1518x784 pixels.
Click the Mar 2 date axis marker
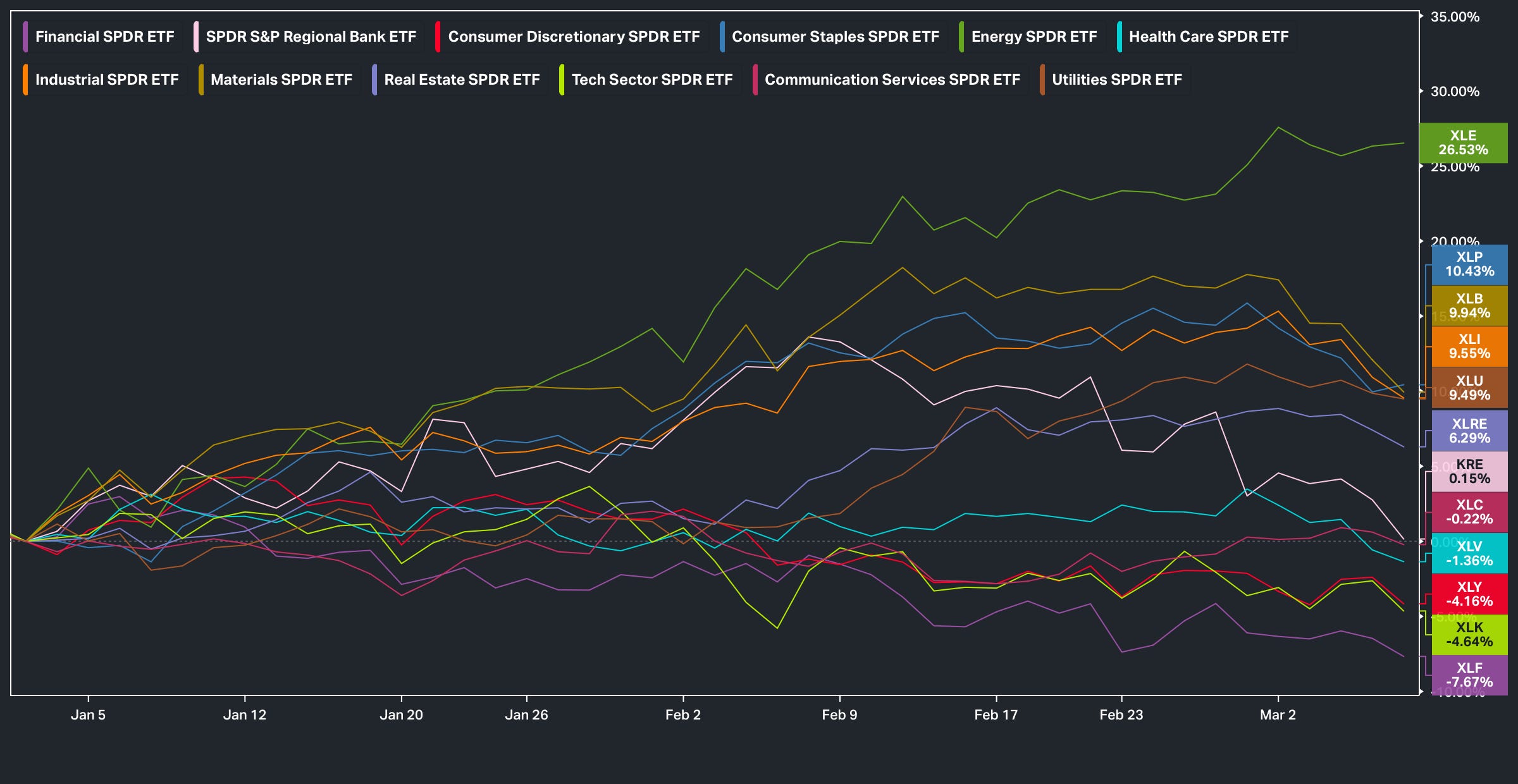click(1278, 714)
